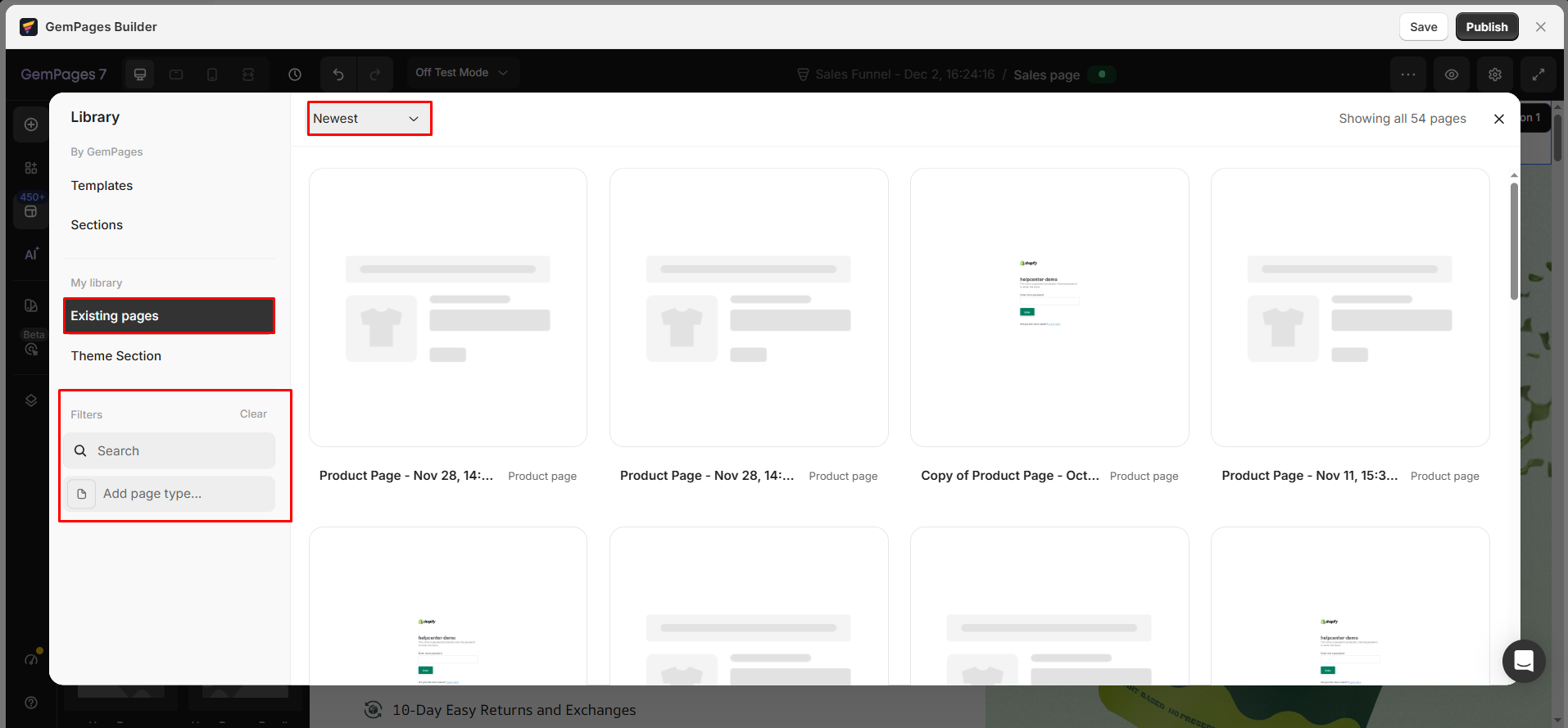Click the Save button
This screenshot has width=1568, height=728.
[1424, 27]
